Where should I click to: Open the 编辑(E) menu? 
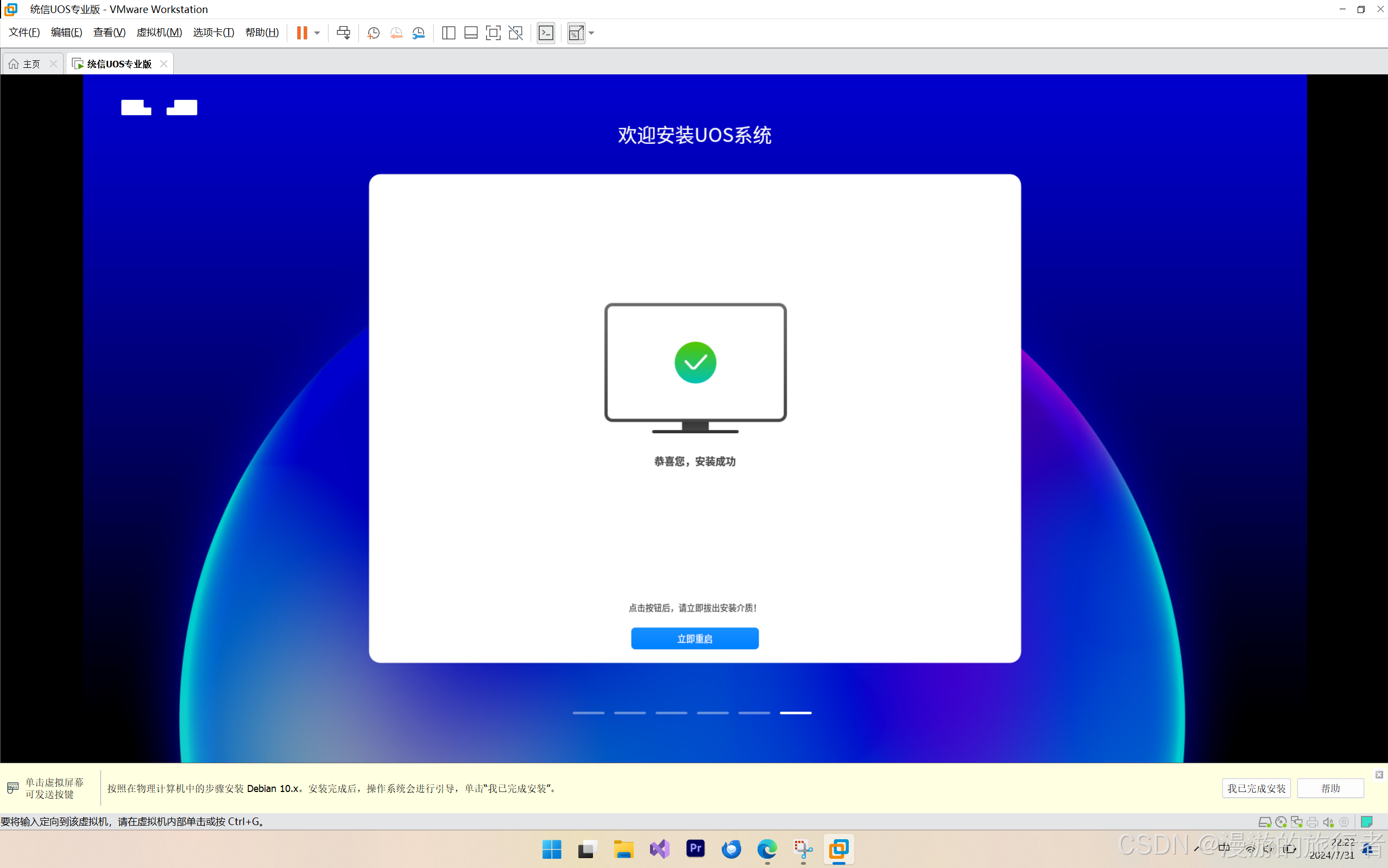[x=67, y=32]
